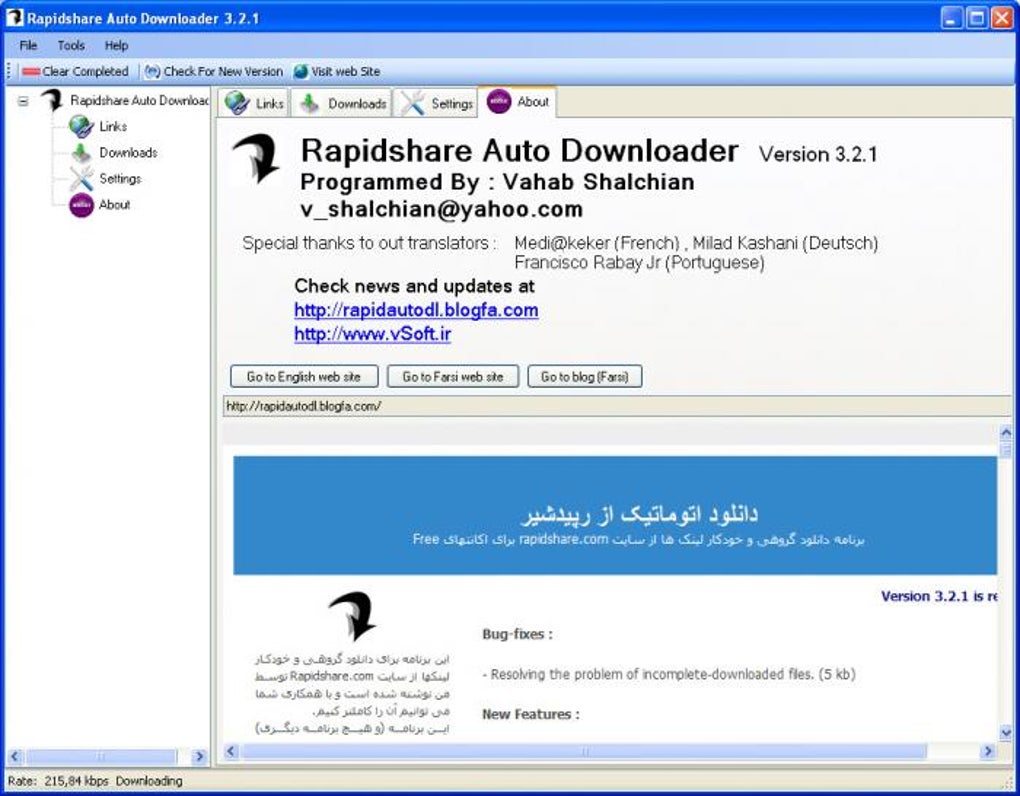
Task: Select Downloads item in sidebar tree
Action: point(128,153)
